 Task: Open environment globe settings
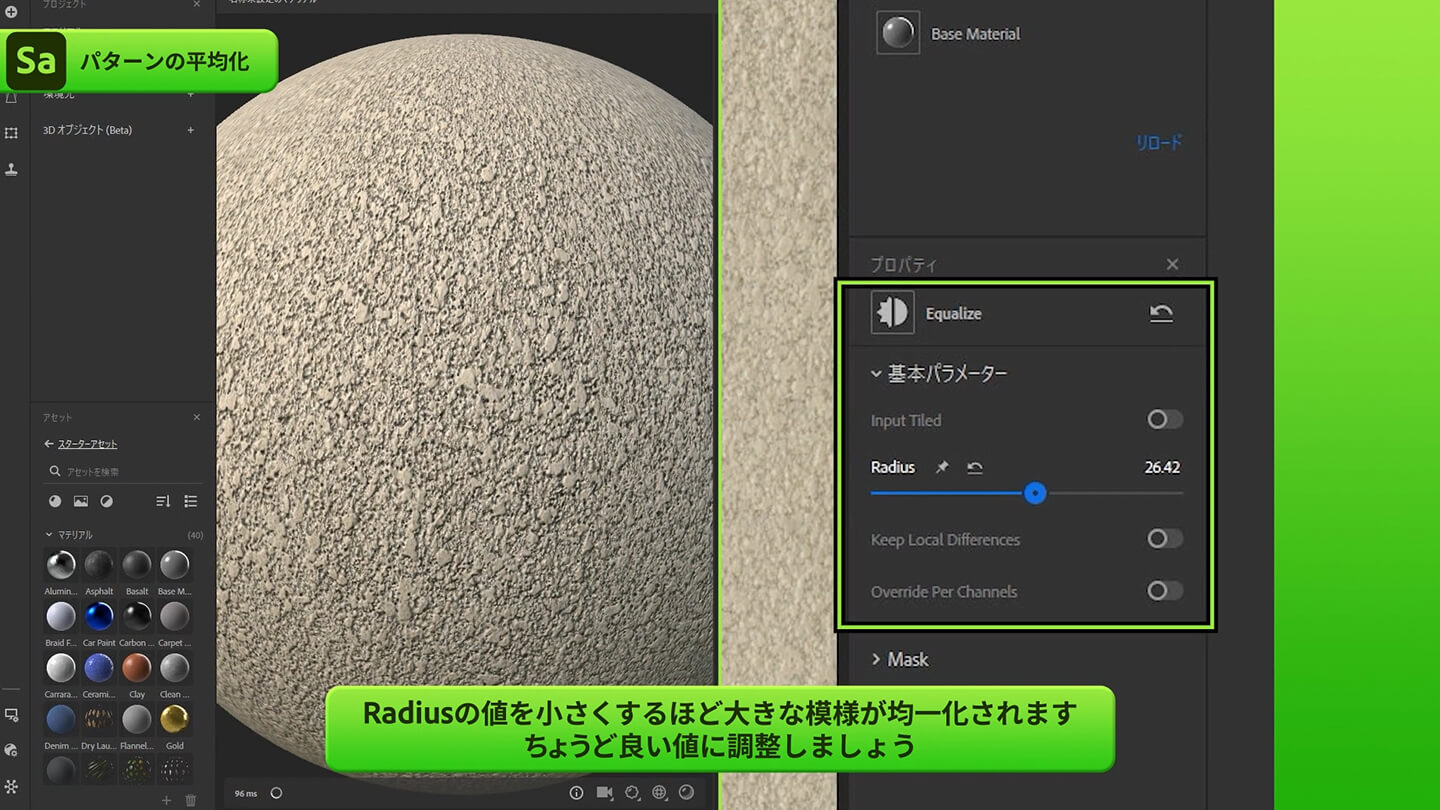tap(659, 793)
